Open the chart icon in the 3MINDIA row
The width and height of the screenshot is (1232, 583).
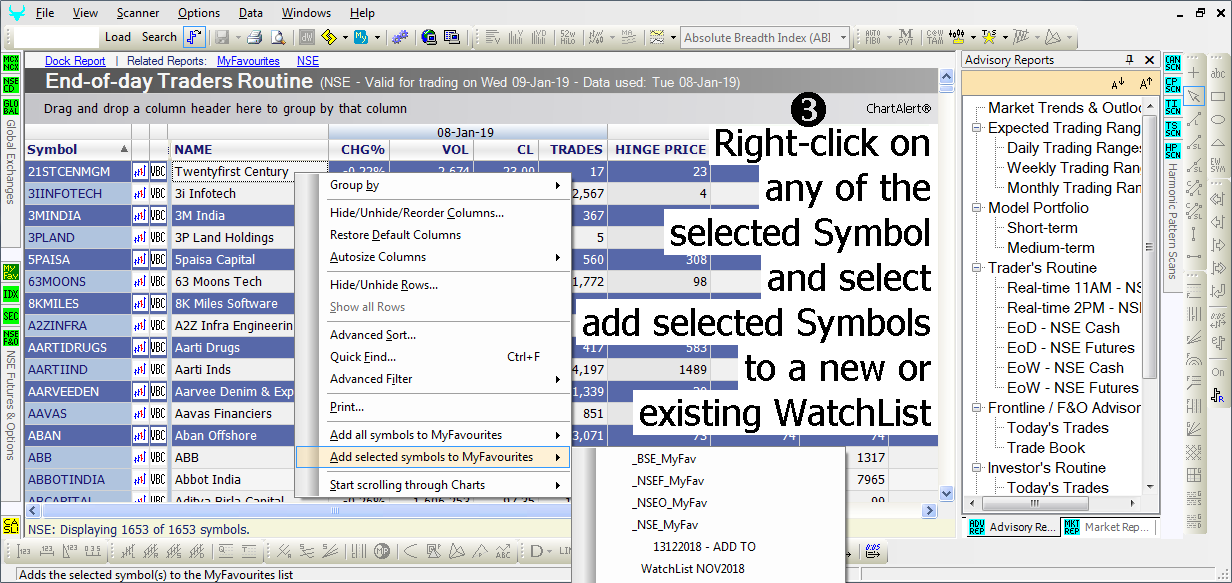[x=140, y=216]
